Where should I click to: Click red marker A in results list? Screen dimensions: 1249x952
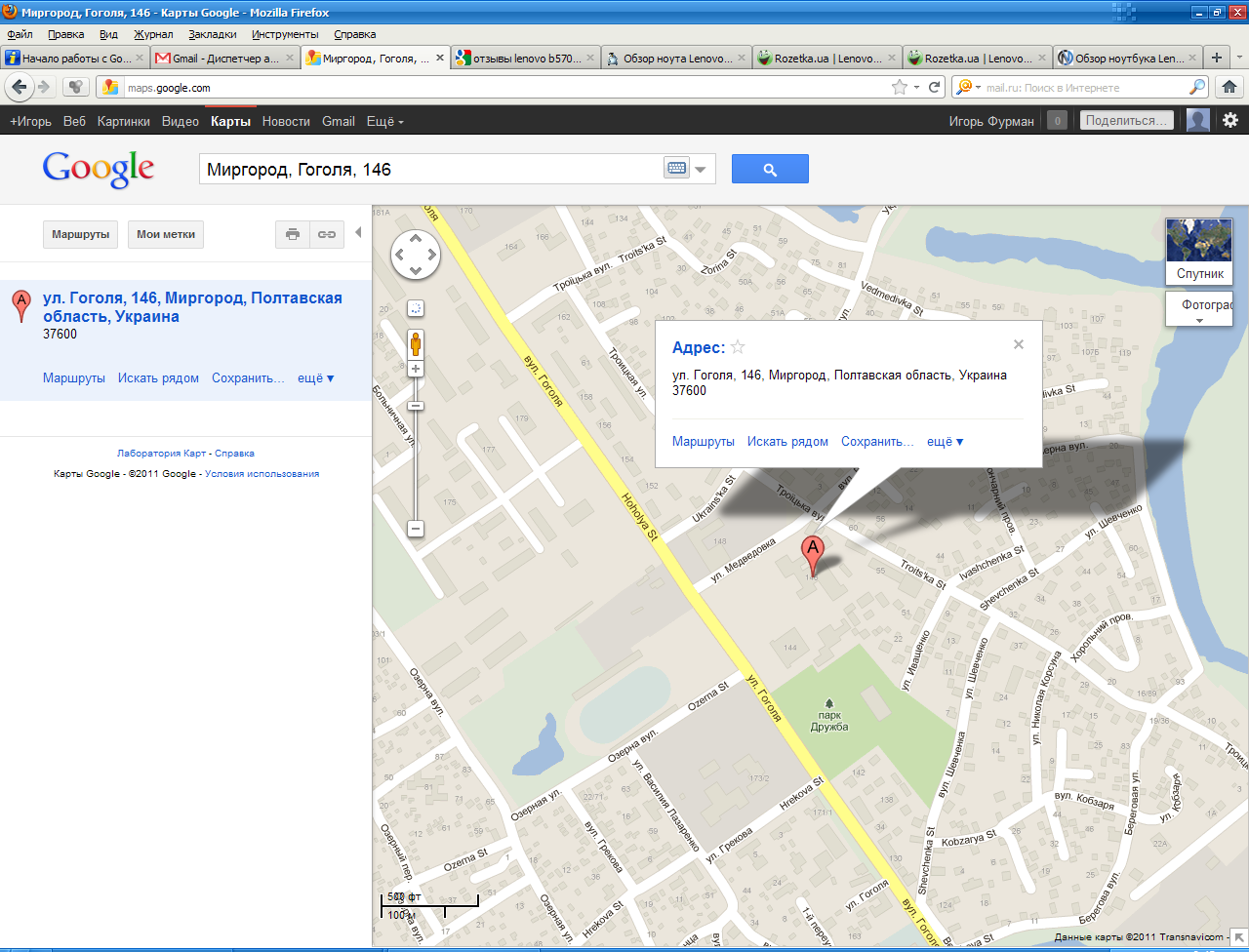coord(20,305)
